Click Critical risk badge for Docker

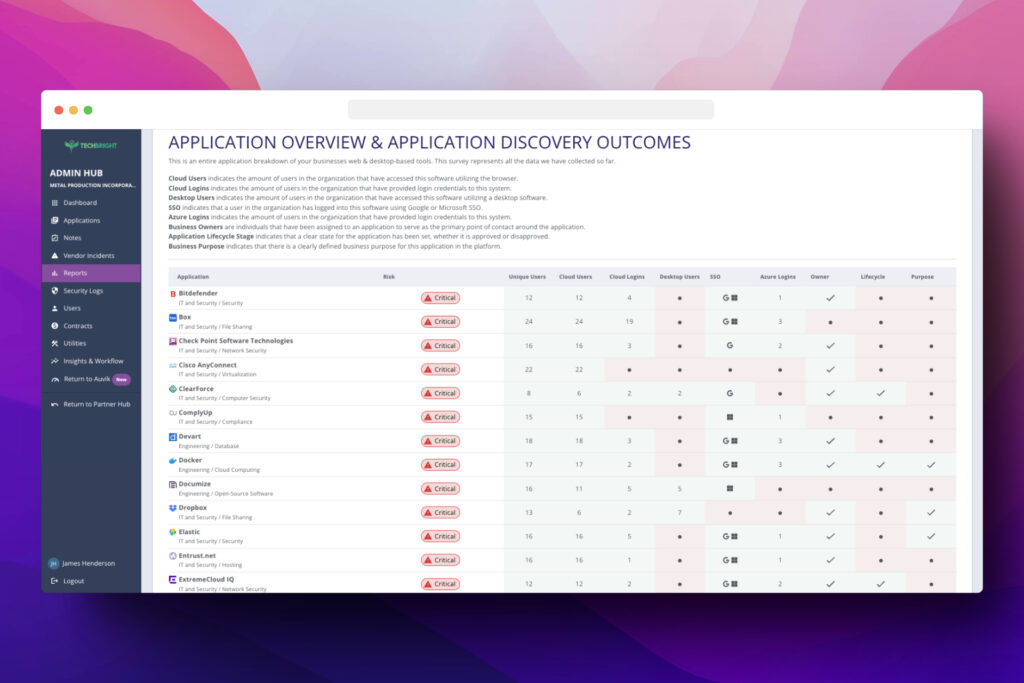(x=440, y=465)
